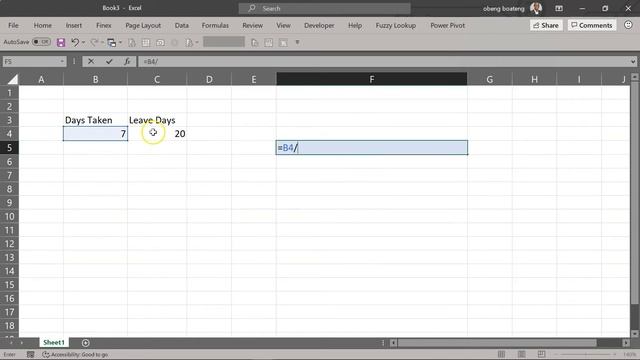Image resolution: width=640 pixels, height=360 pixels.
Task: Open the Power Pivot tab
Action: [448, 25]
